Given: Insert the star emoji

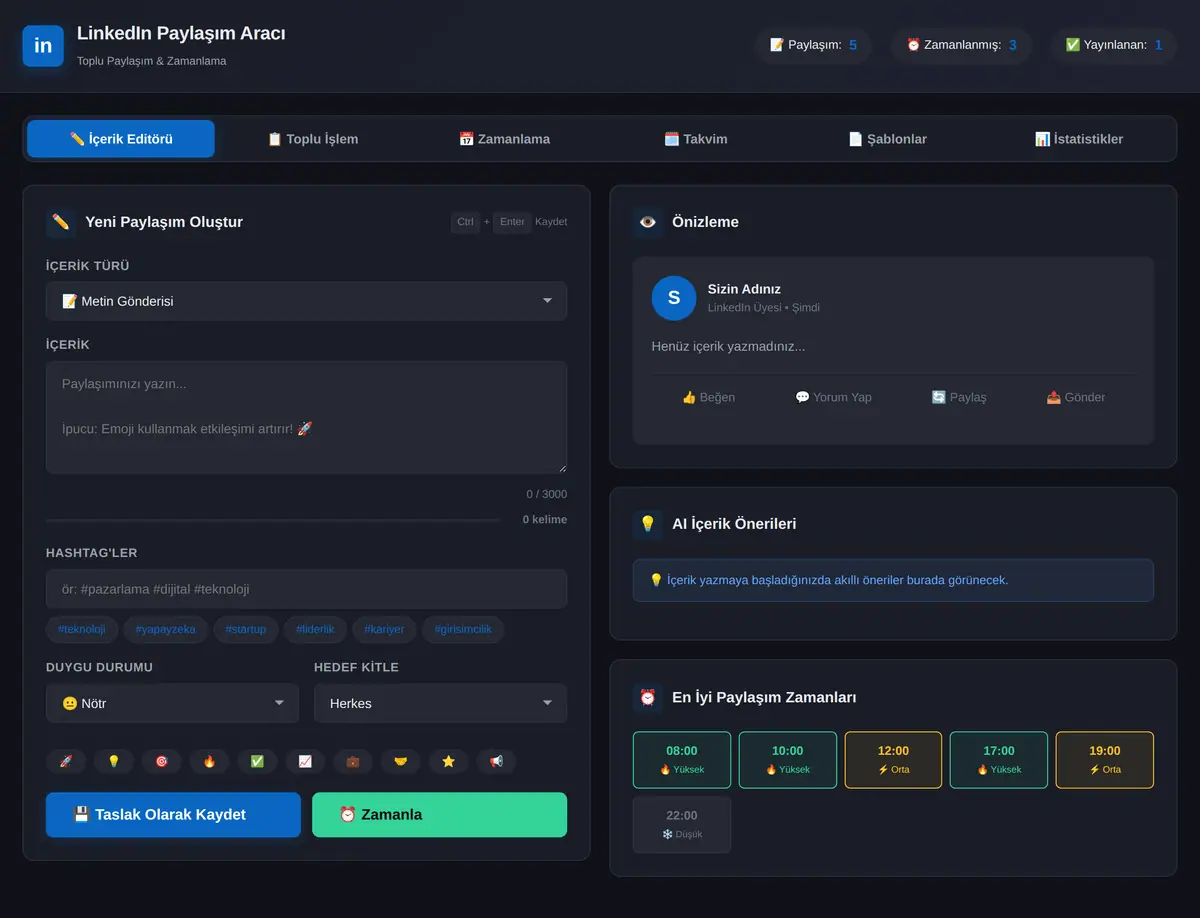Looking at the screenshot, I should (448, 761).
